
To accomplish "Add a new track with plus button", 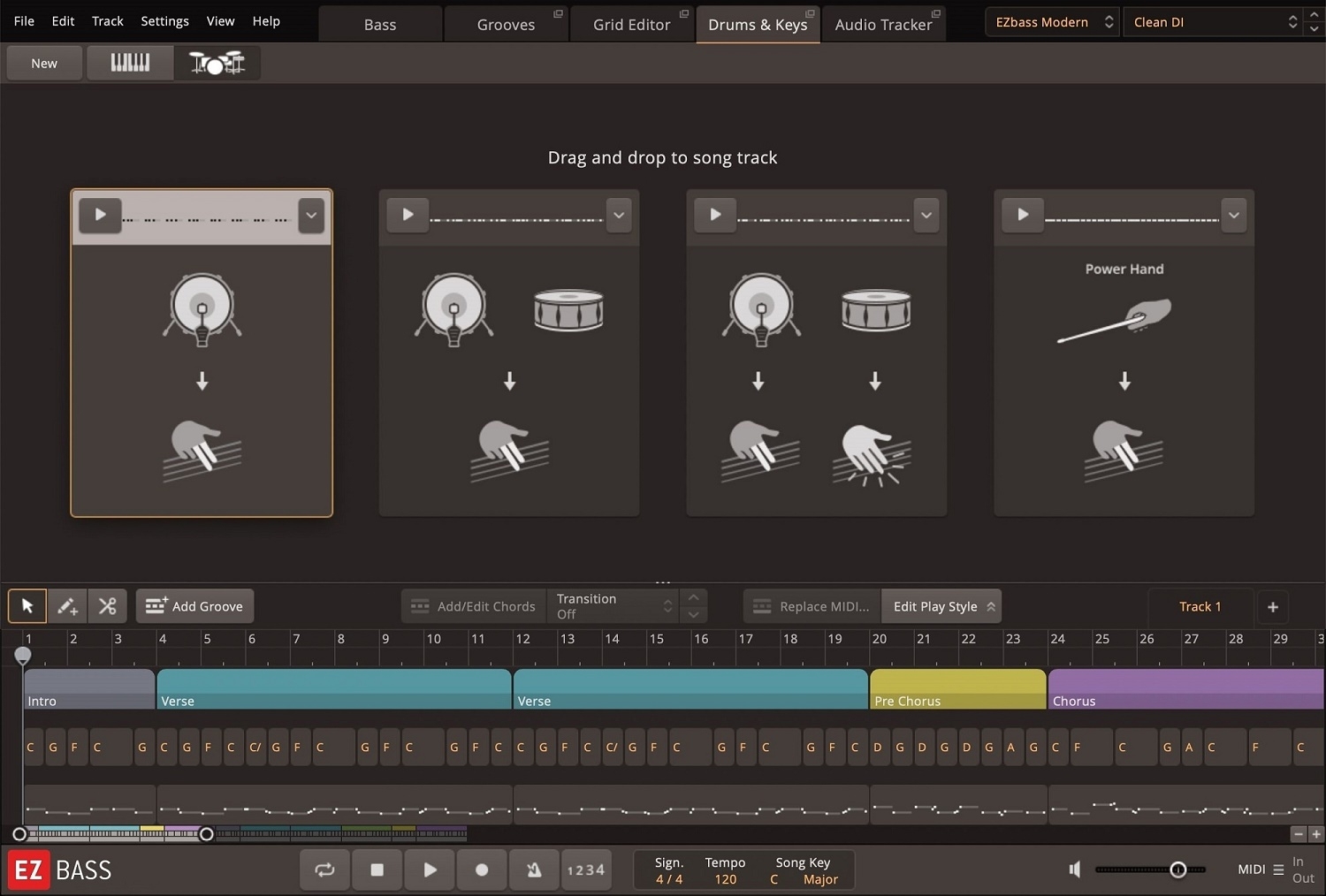I will pyautogui.click(x=1273, y=606).
